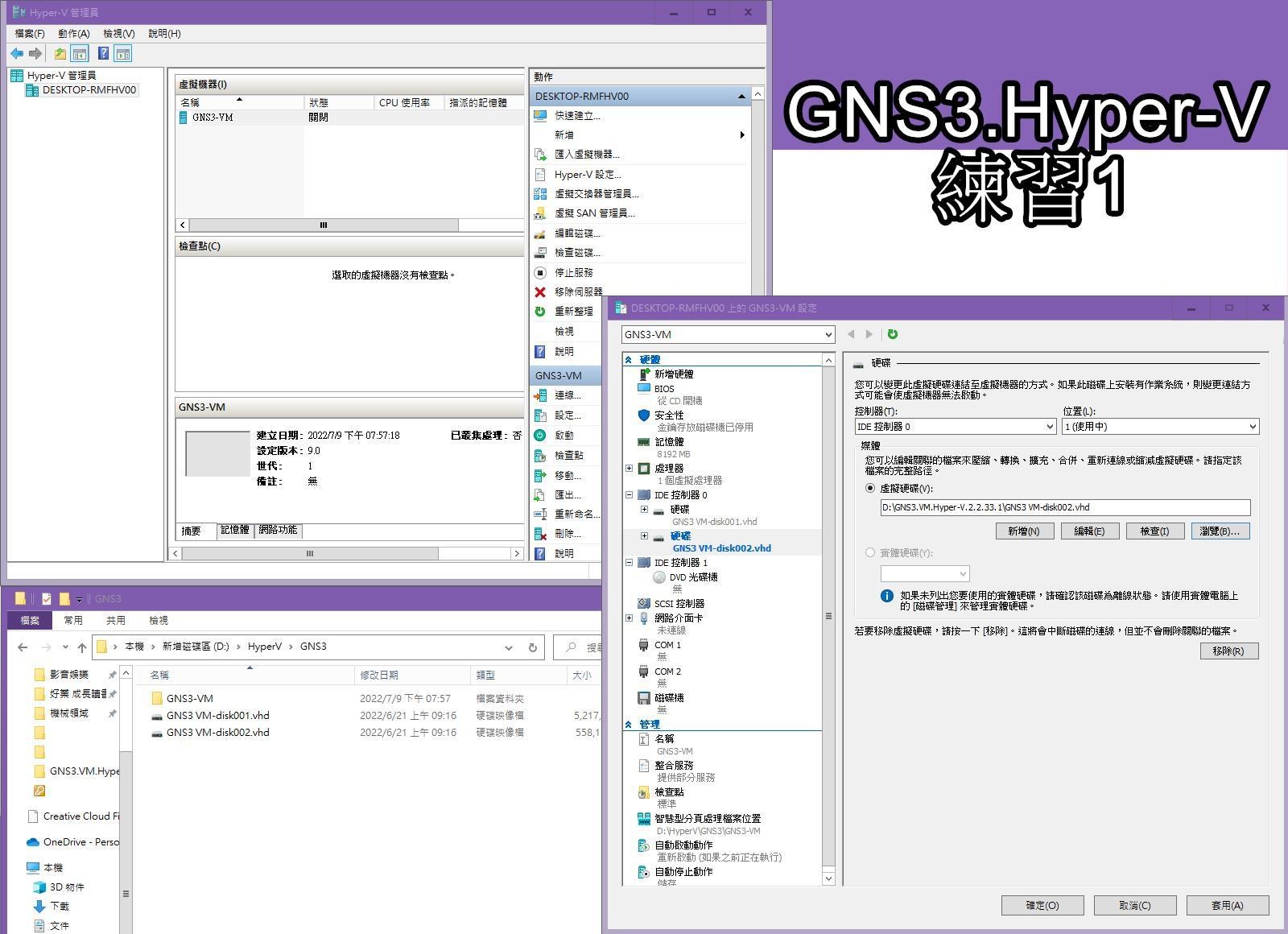The width and height of the screenshot is (1288, 934).
Task: Select GNS3 VM-disk002.vhd in File Explorer
Action: pos(217,733)
